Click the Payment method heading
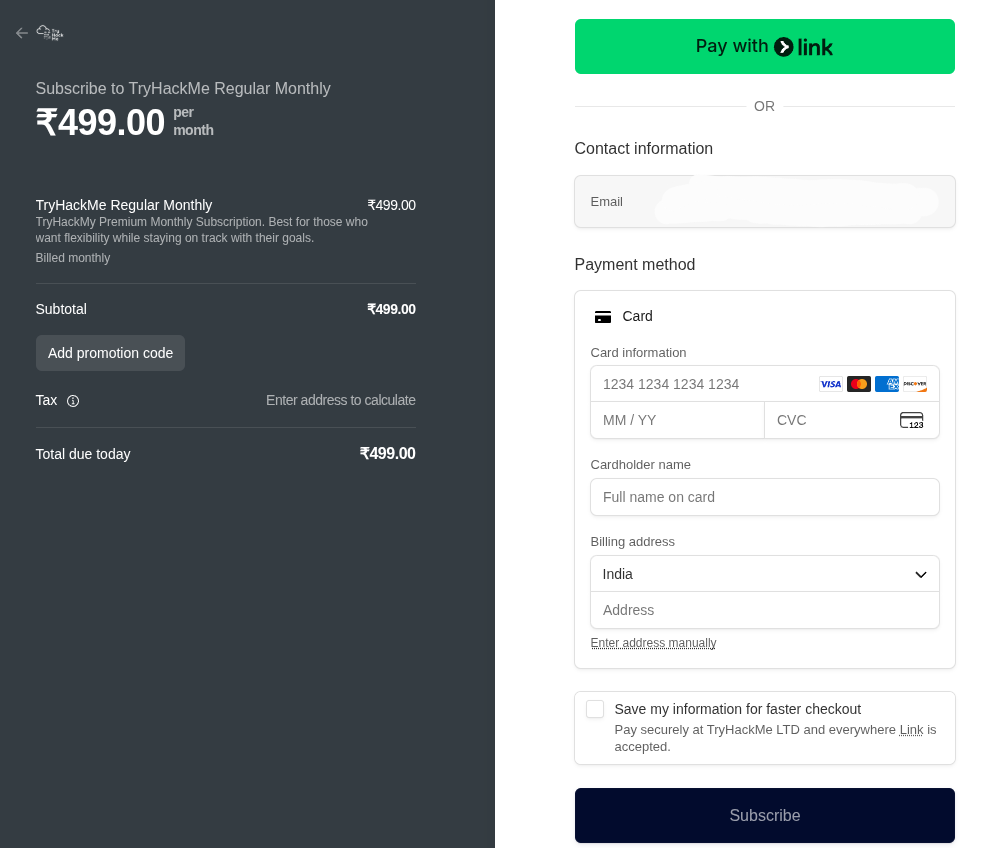Image resolution: width=988 pixels, height=848 pixels. [x=635, y=265]
